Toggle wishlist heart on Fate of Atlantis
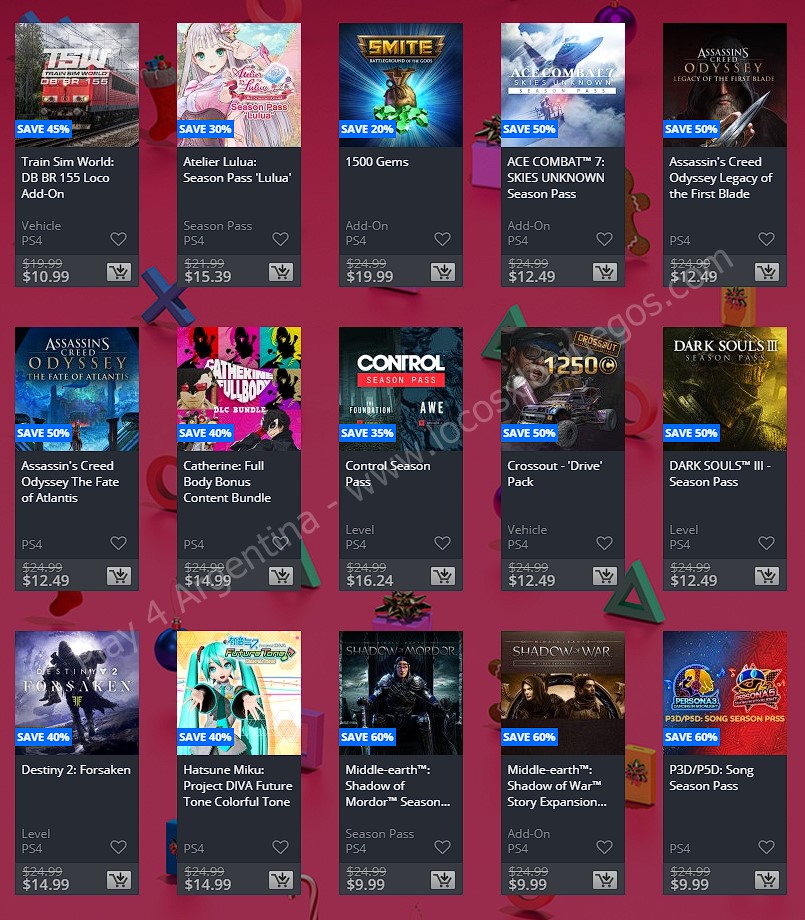 coord(119,543)
